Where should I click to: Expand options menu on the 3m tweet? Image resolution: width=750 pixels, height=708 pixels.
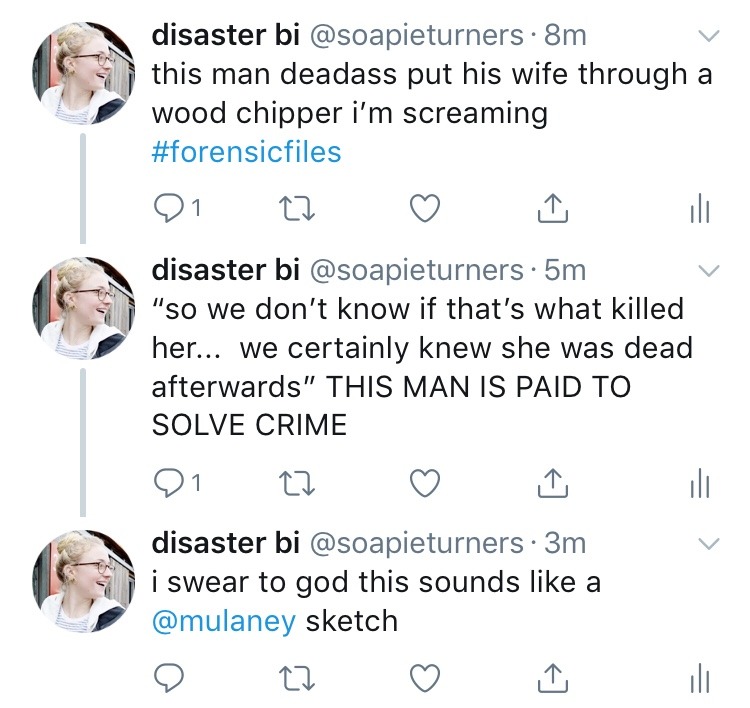tap(708, 545)
